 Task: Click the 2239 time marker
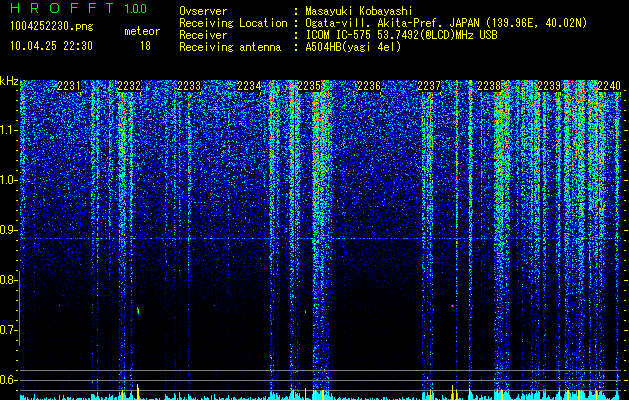tap(549, 85)
